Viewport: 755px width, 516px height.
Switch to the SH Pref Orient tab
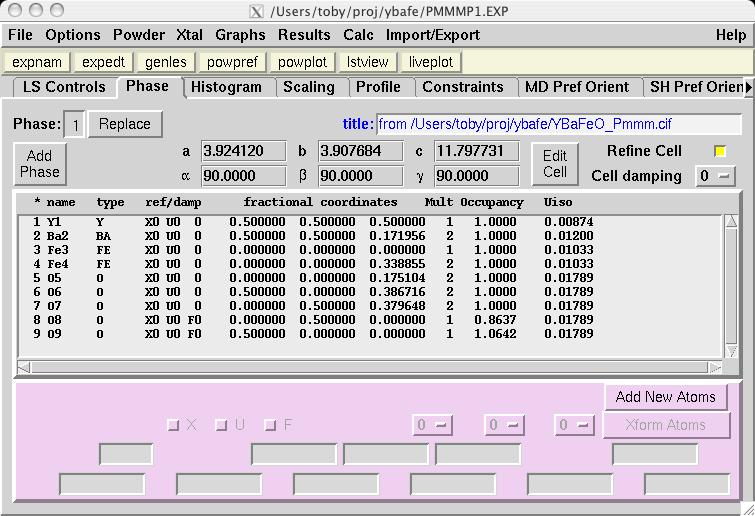pos(694,87)
